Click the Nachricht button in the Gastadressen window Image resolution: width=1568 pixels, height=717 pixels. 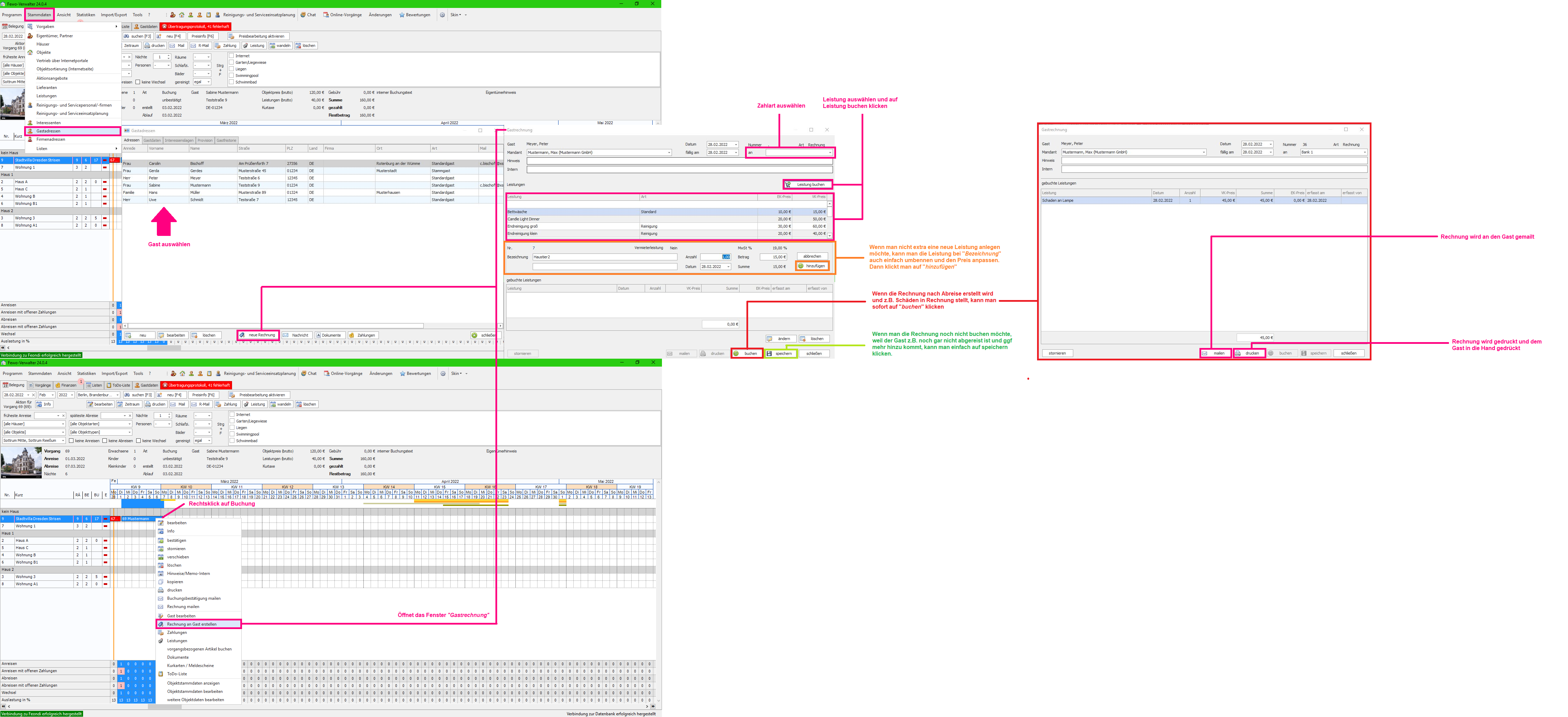tap(296, 335)
